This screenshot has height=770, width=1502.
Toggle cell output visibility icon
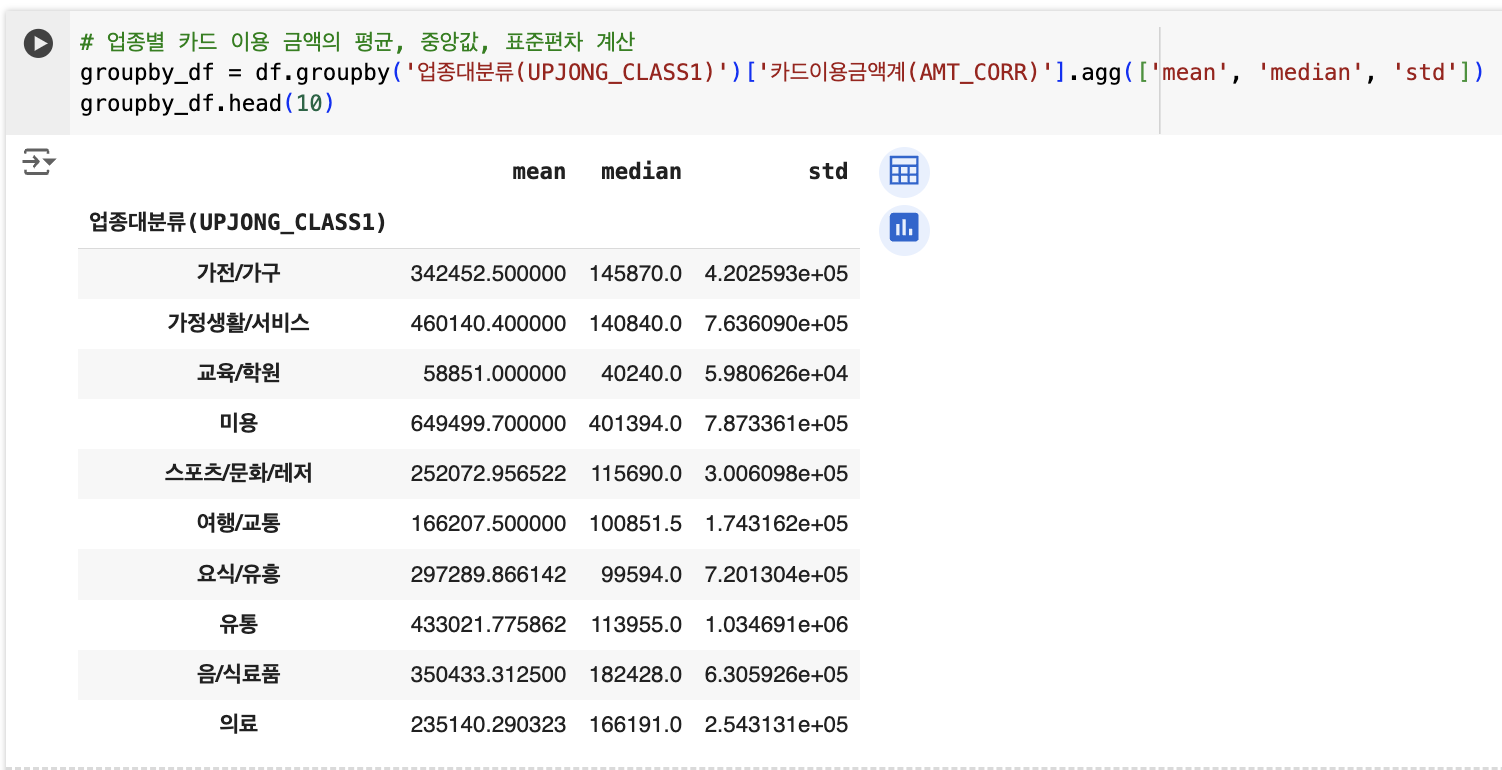coord(39,162)
